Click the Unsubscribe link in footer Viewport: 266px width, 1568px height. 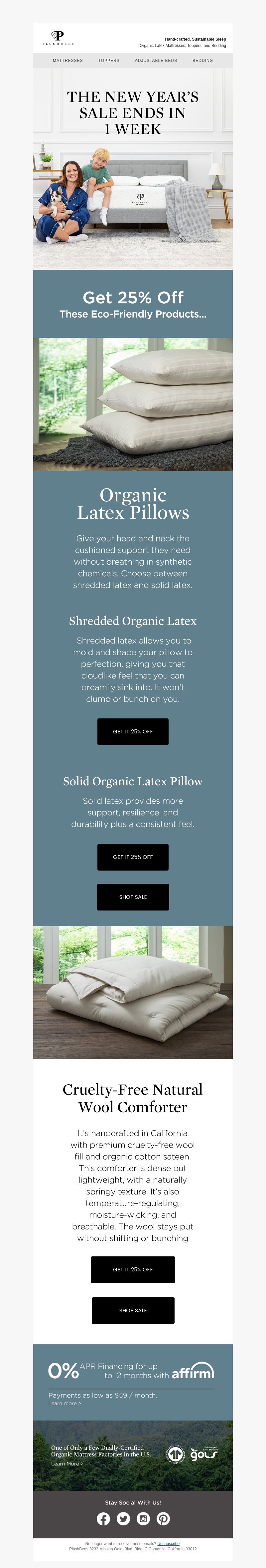pyautogui.click(x=168, y=1543)
